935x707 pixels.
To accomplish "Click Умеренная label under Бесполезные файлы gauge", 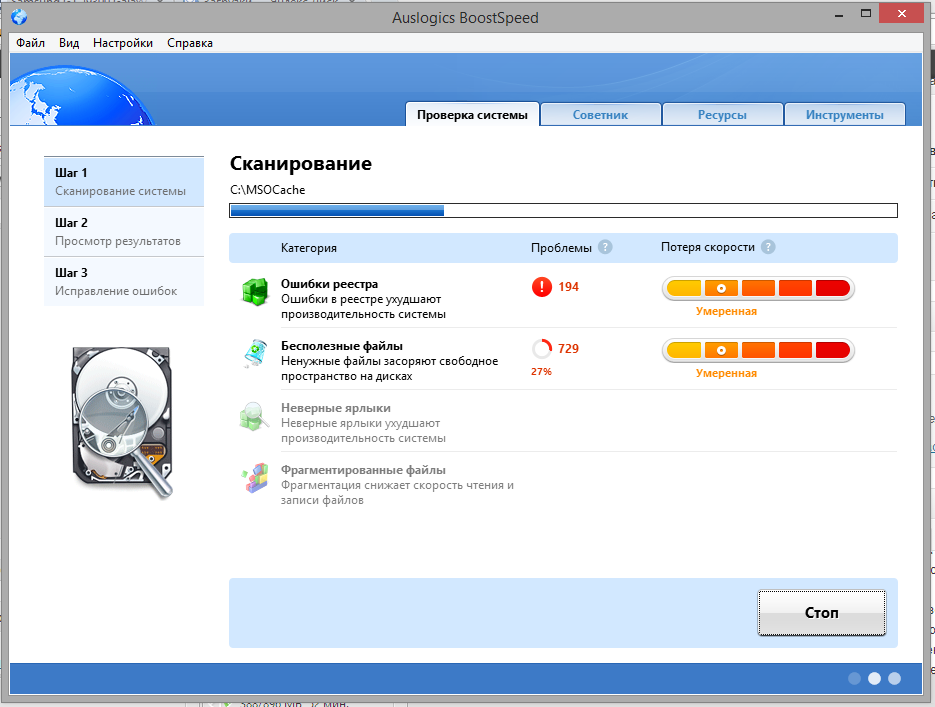I will click(726, 373).
